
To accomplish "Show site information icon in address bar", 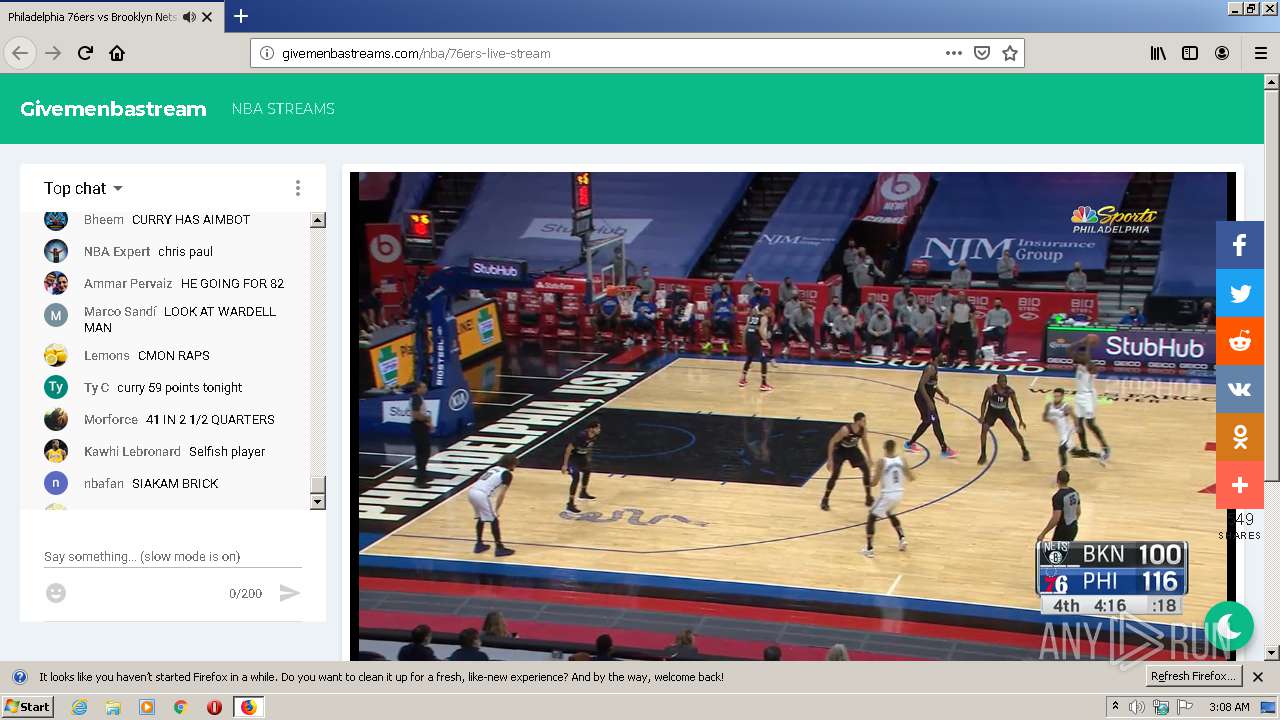I will [267, 53].
